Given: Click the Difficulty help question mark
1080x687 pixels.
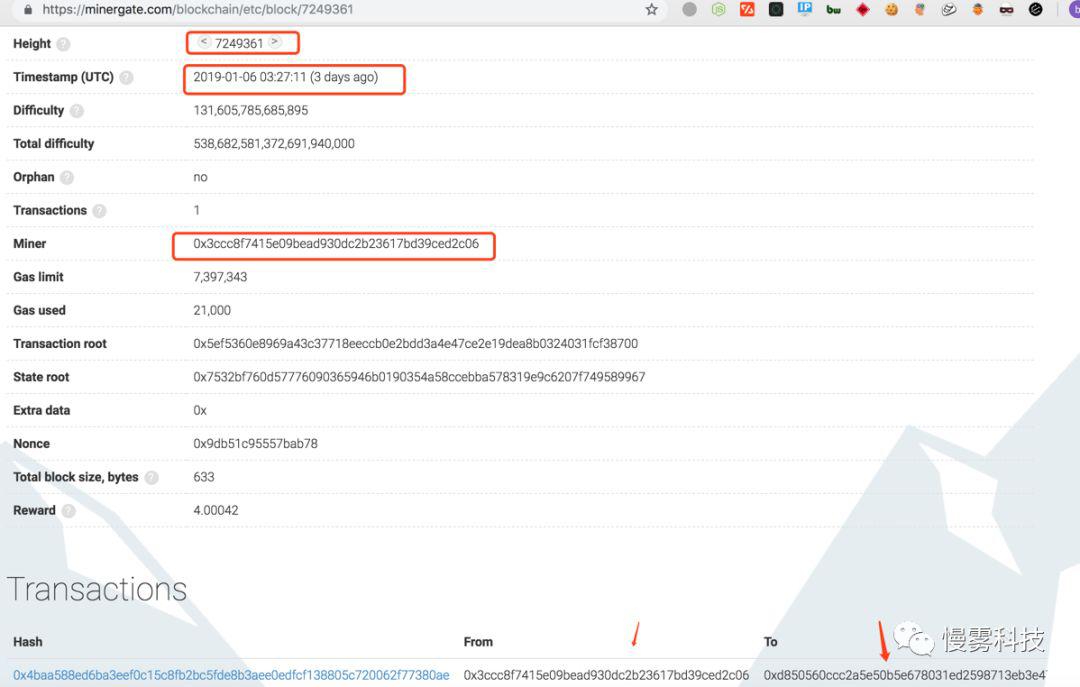Looking at the screenshot, I should (76, 111).
